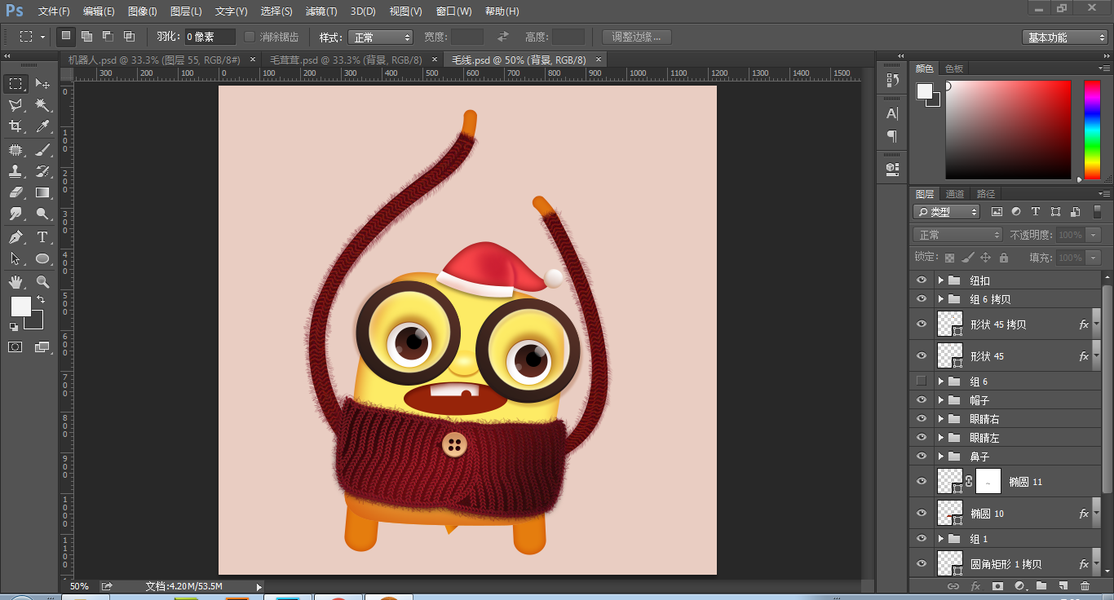Hide the 纽扣 group layer

(921, 280)
